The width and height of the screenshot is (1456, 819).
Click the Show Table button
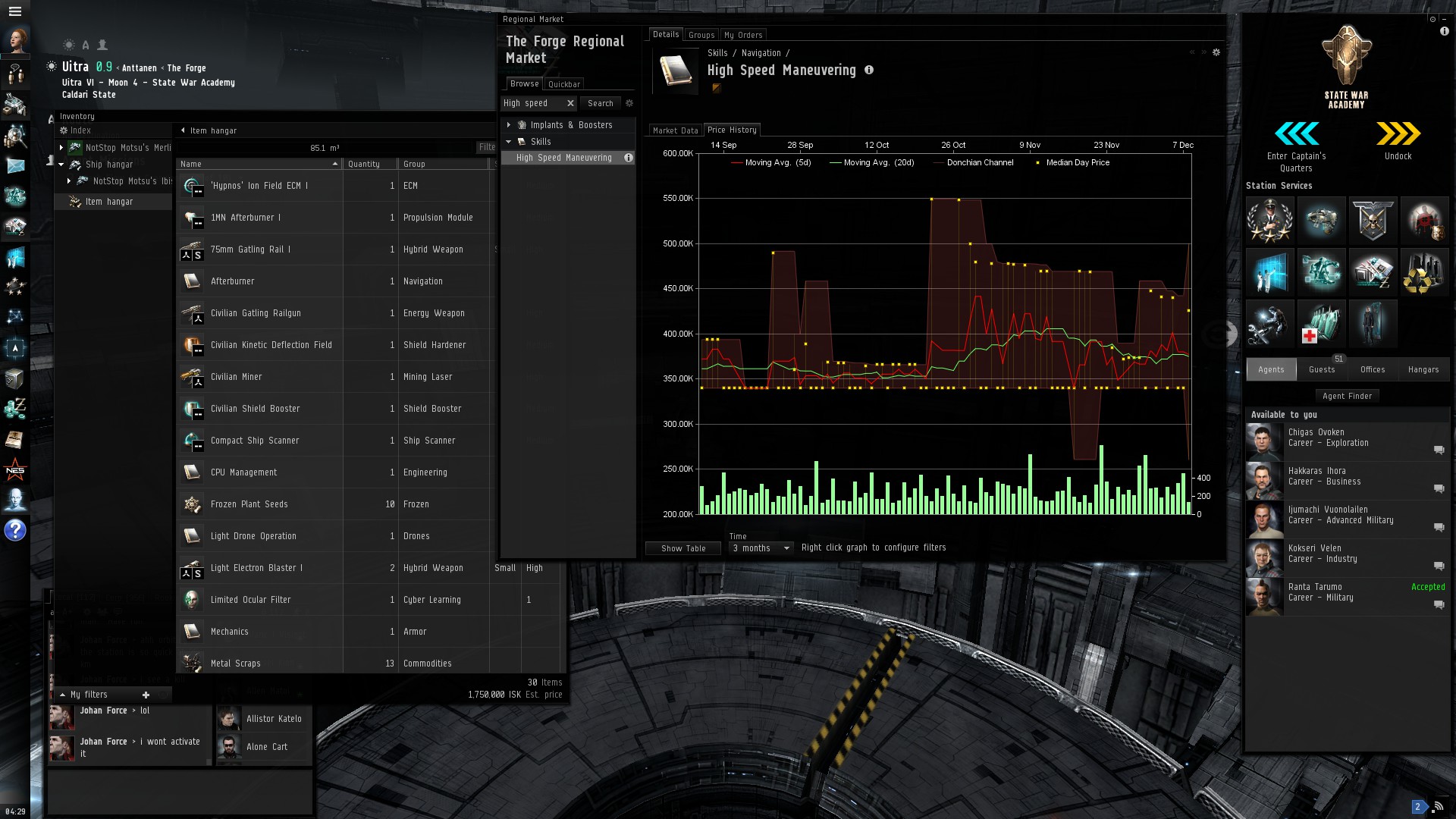coord(683,548)
